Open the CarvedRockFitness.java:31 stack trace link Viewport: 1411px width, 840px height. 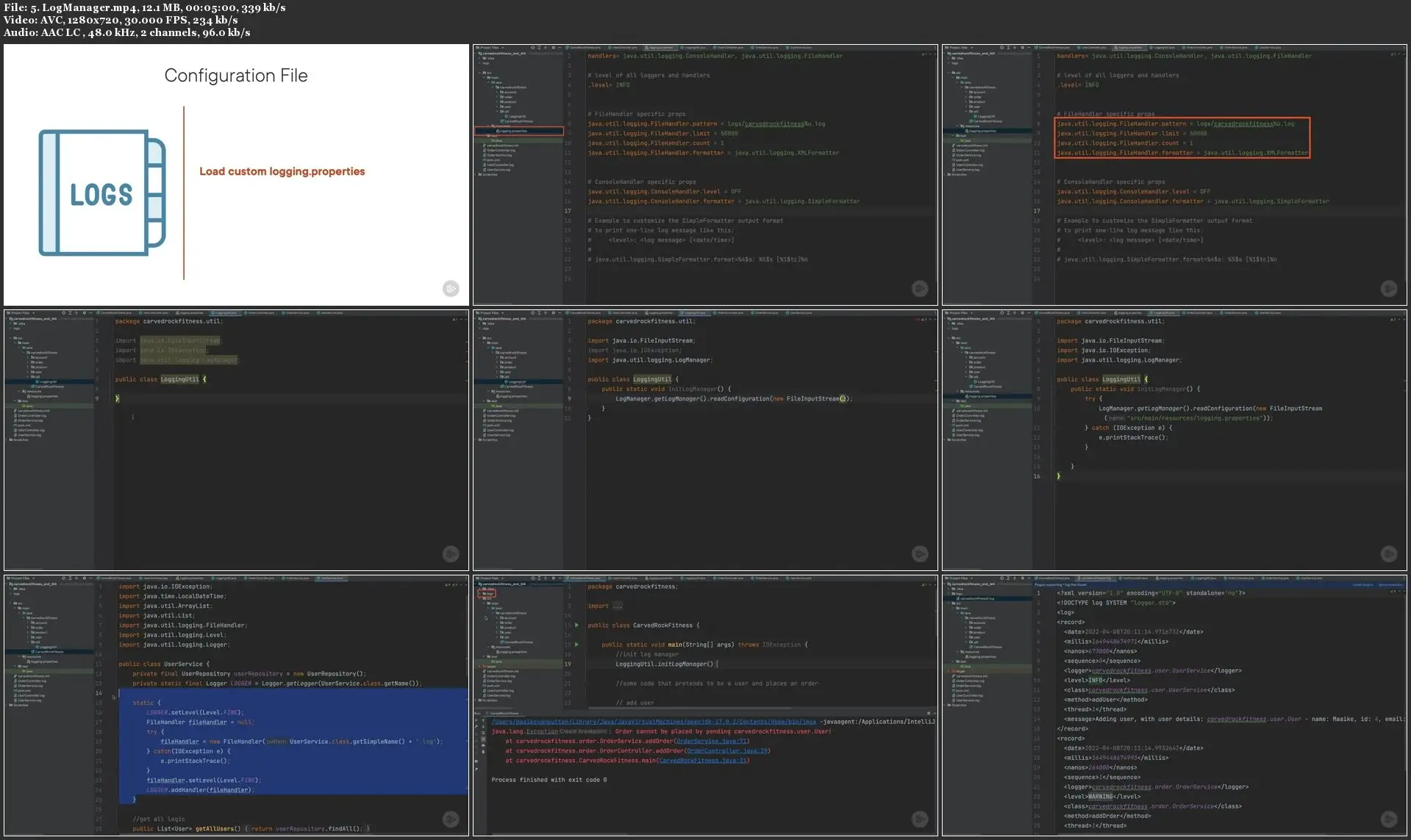pyautogui.click(x=702, y=761)
